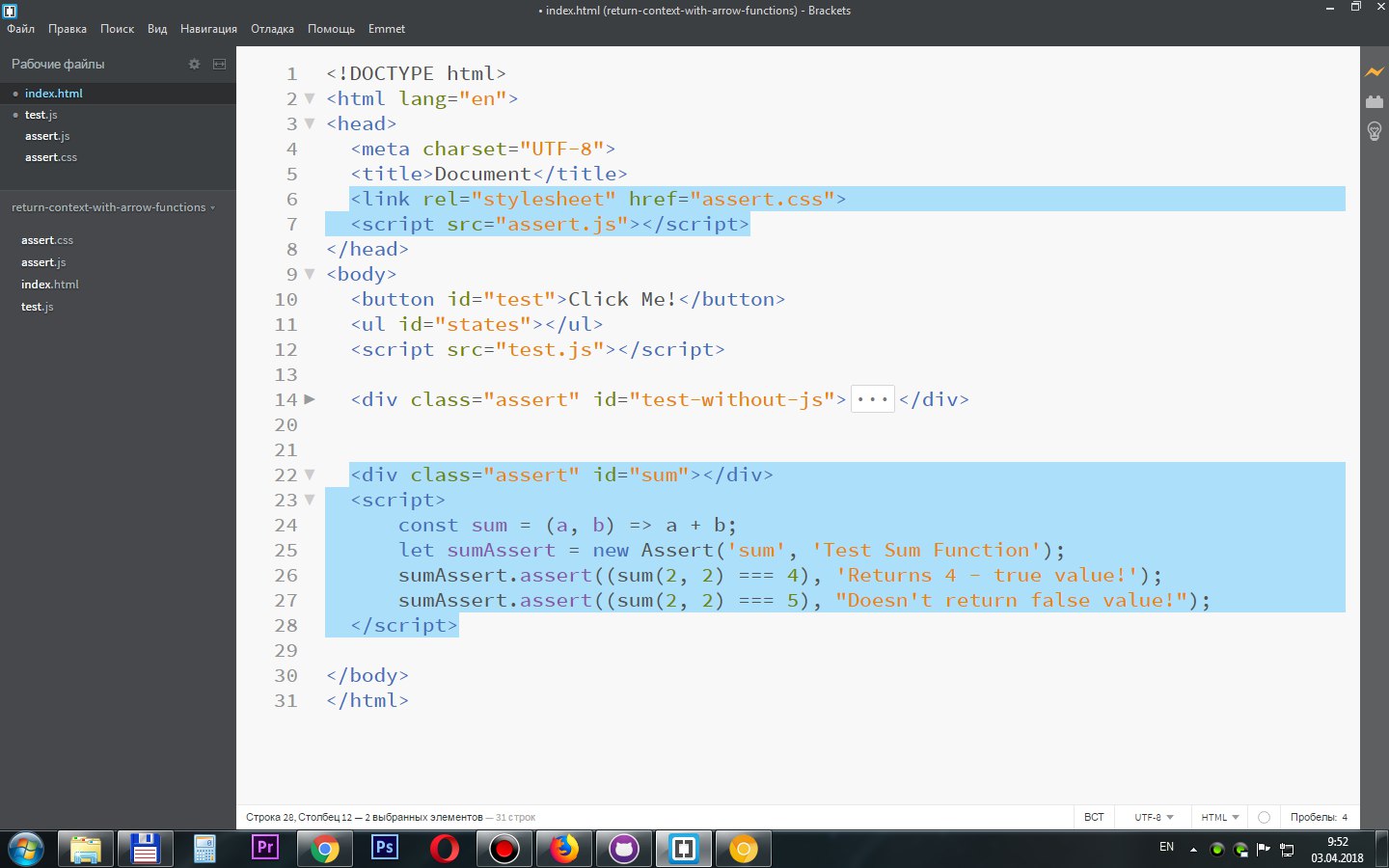Place cursor on </html> closing tag
This screenshot has height=868, width=1389.
(368, 700)
